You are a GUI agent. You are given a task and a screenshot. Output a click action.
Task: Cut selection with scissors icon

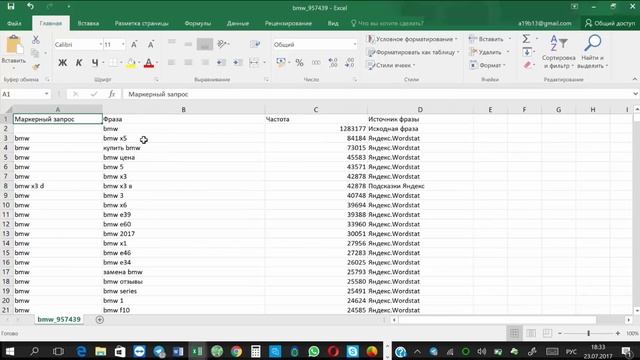(x=36, y=40)
